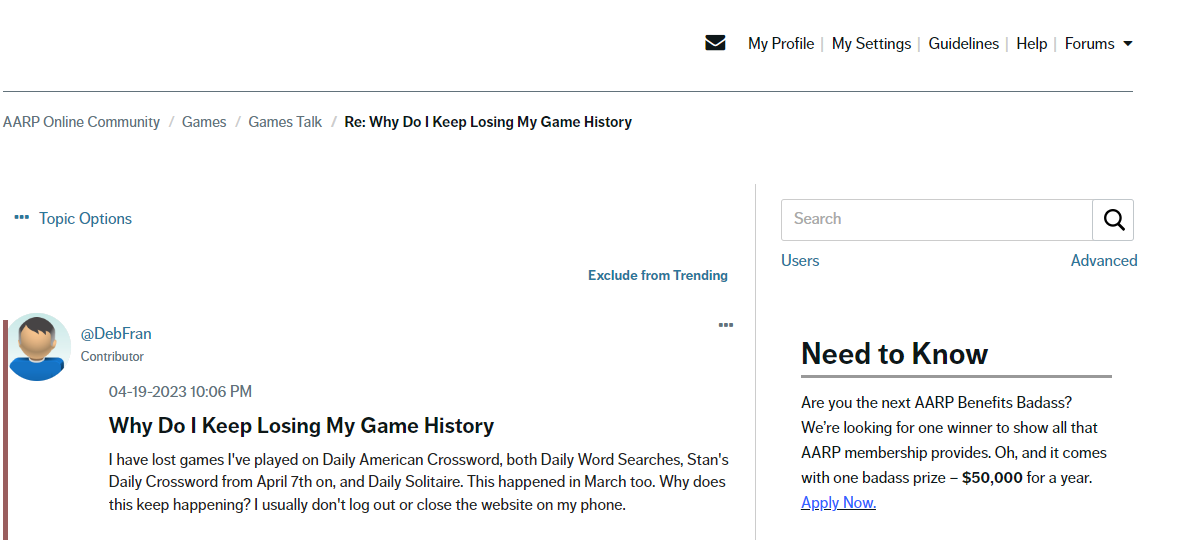Open Advanced search
Screen dimensions: 1190x540
(1103, 261)
